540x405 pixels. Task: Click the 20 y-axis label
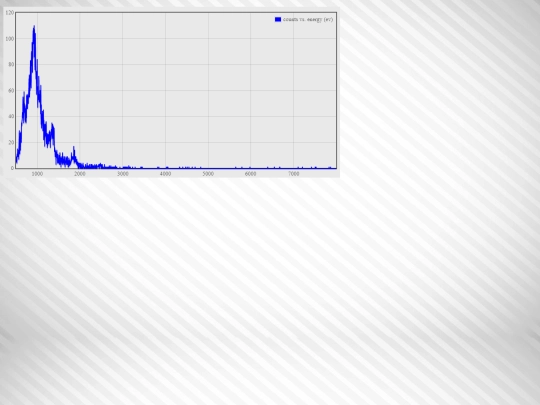pyautogui.click(x=11, y=142)
